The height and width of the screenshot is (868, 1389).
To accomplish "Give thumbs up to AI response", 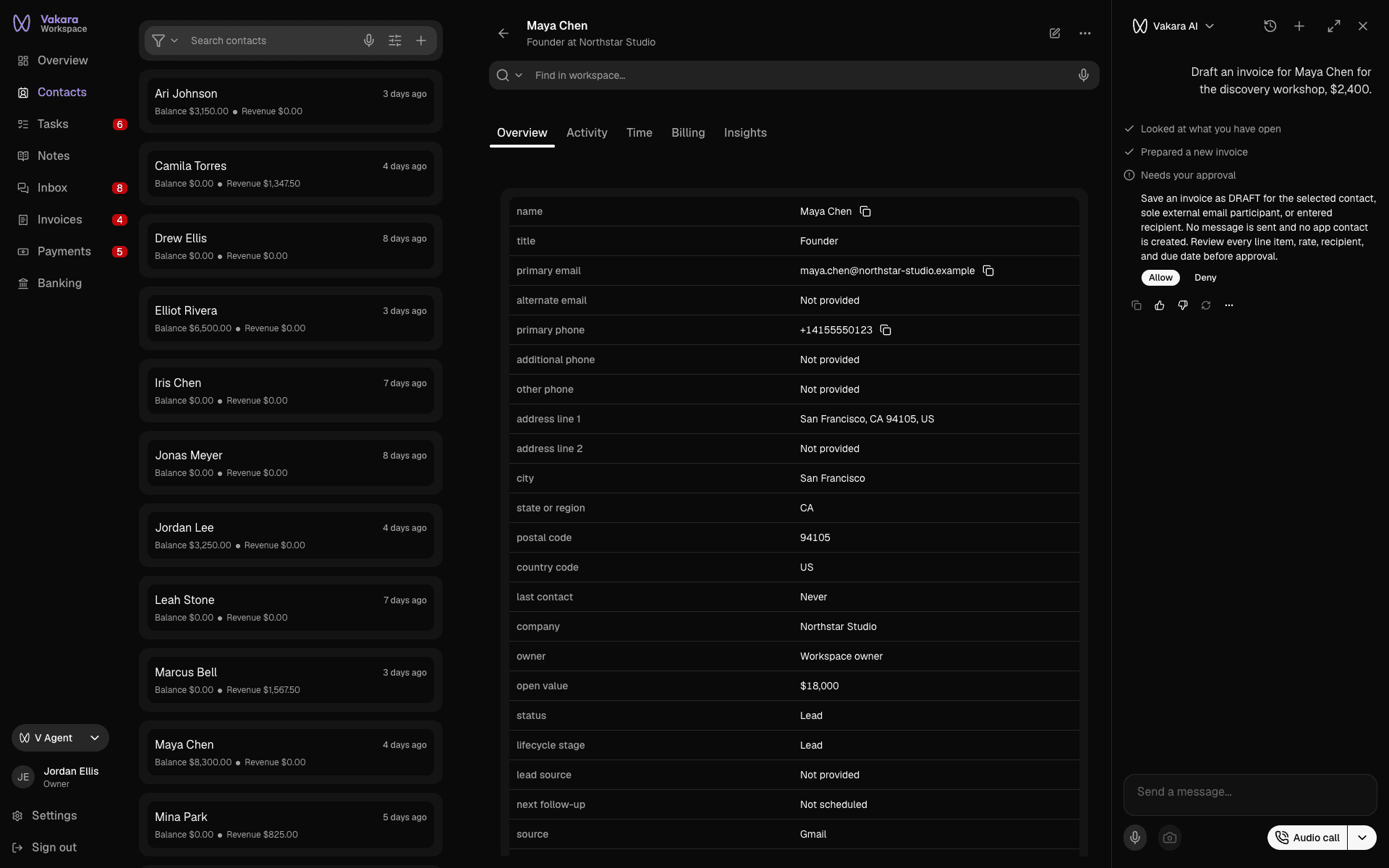I will tap(1160, 305).
